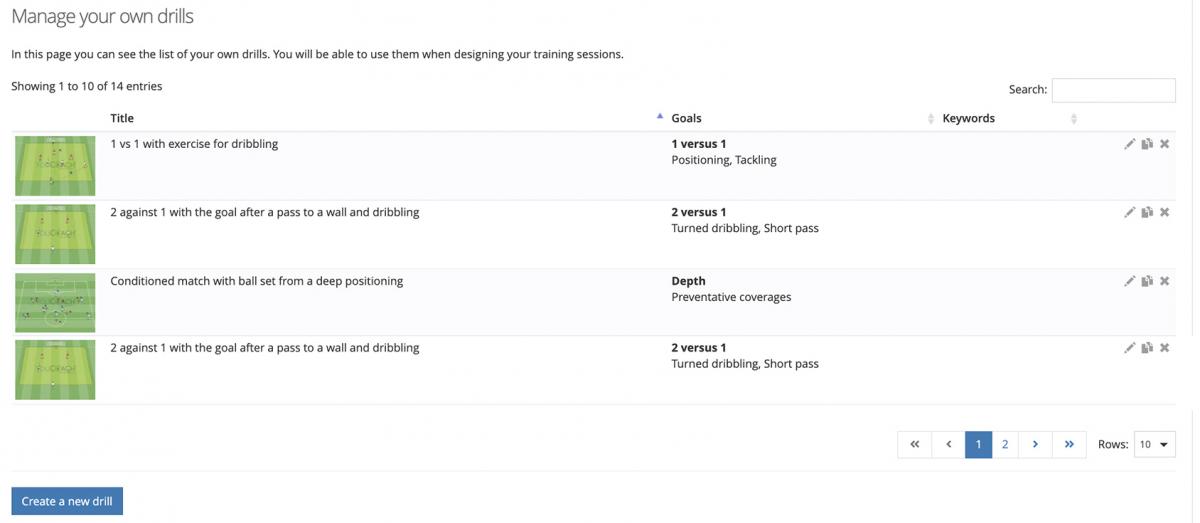Copy the Conditioned match drill
Viewport: 1200px width, 523px height.
click(1147, 281)
